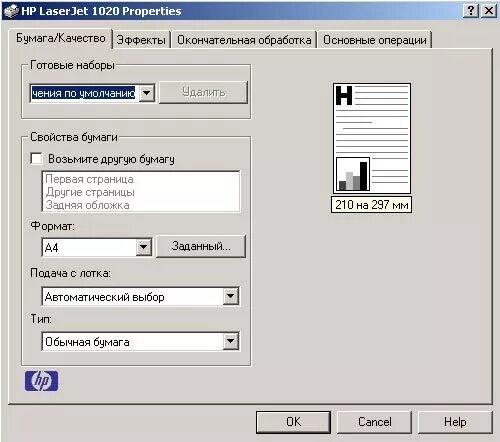Open the Формат A4 dropdown
This screenshot has width=500, height=442.
(x=144, y=247)
